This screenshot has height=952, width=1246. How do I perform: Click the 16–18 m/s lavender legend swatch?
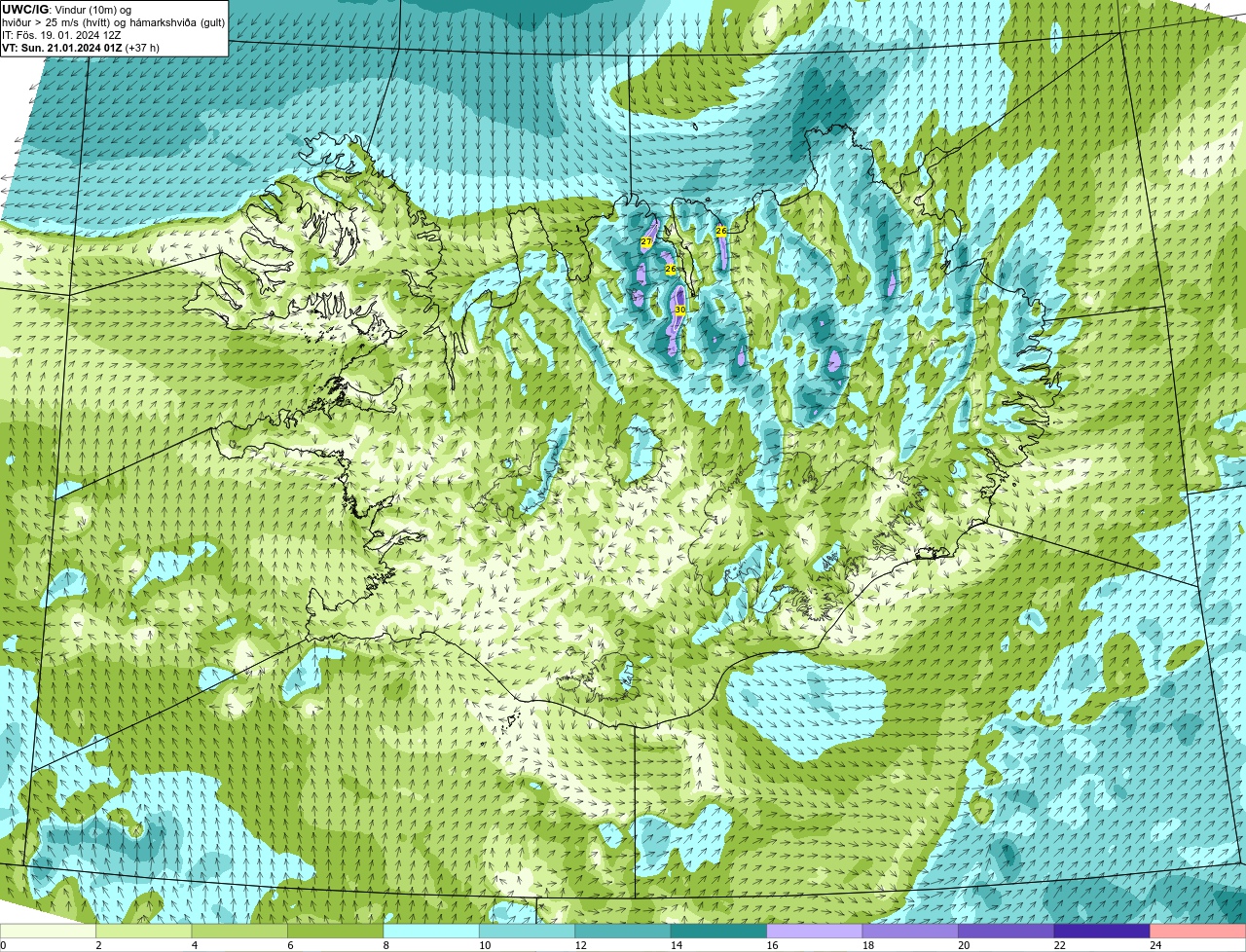click(x=815, y=931)
